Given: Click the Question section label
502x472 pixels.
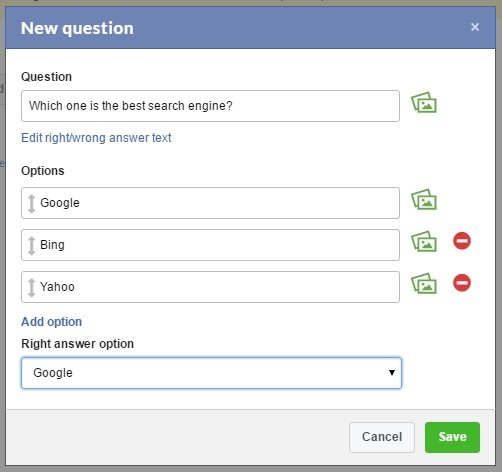Looking at the screenshot, I should [46, 77].
